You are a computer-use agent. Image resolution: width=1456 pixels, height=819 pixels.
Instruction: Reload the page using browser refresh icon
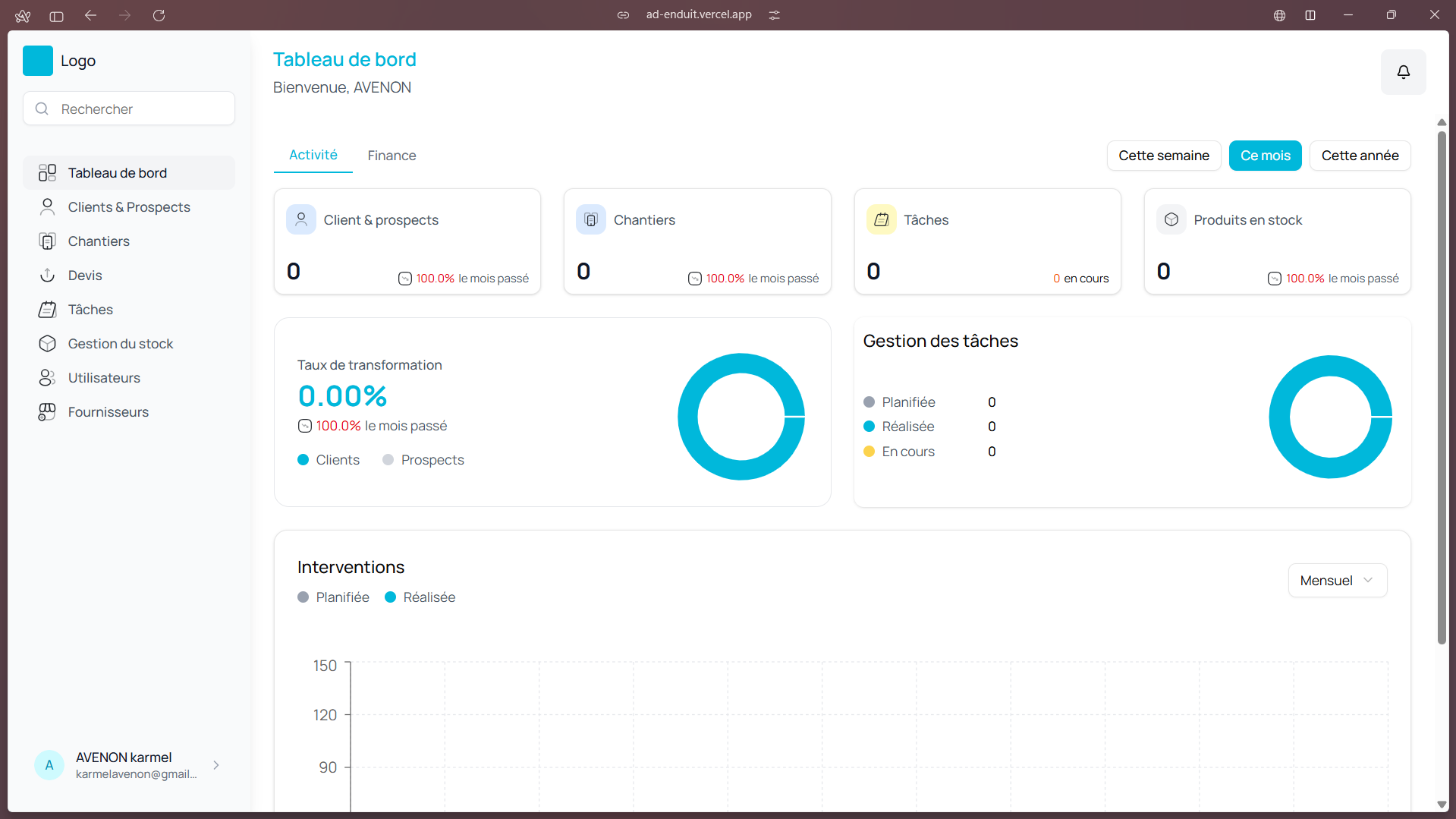[159, 15]
